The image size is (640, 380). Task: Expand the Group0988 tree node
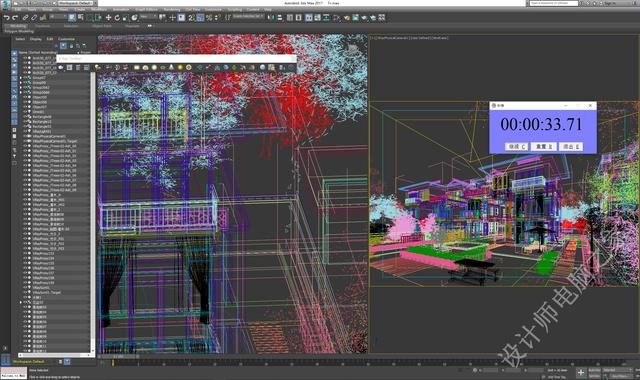point(21,92)
